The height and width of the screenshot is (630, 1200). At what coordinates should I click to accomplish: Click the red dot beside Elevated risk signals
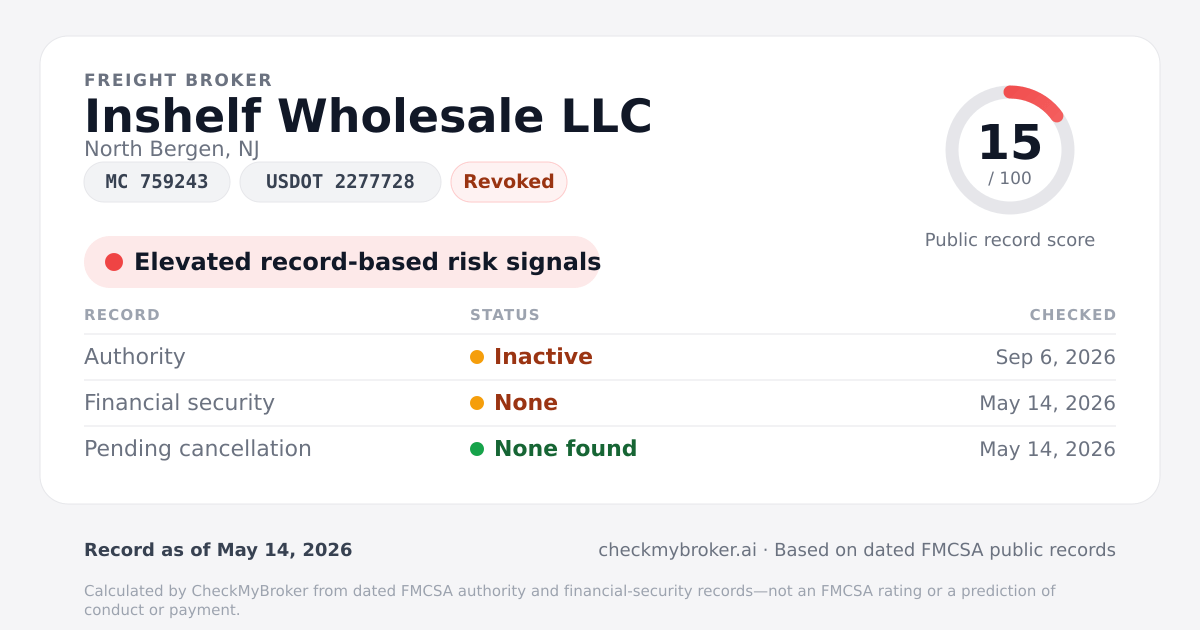pos(114,262)
